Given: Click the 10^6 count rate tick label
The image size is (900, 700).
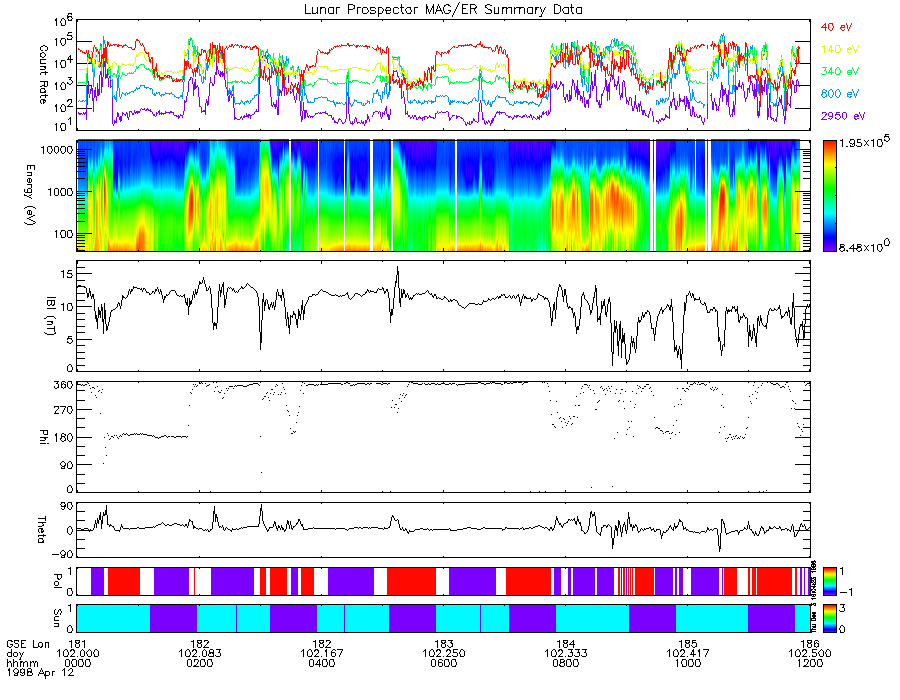Looking at the screenshot, I should 63,21.
